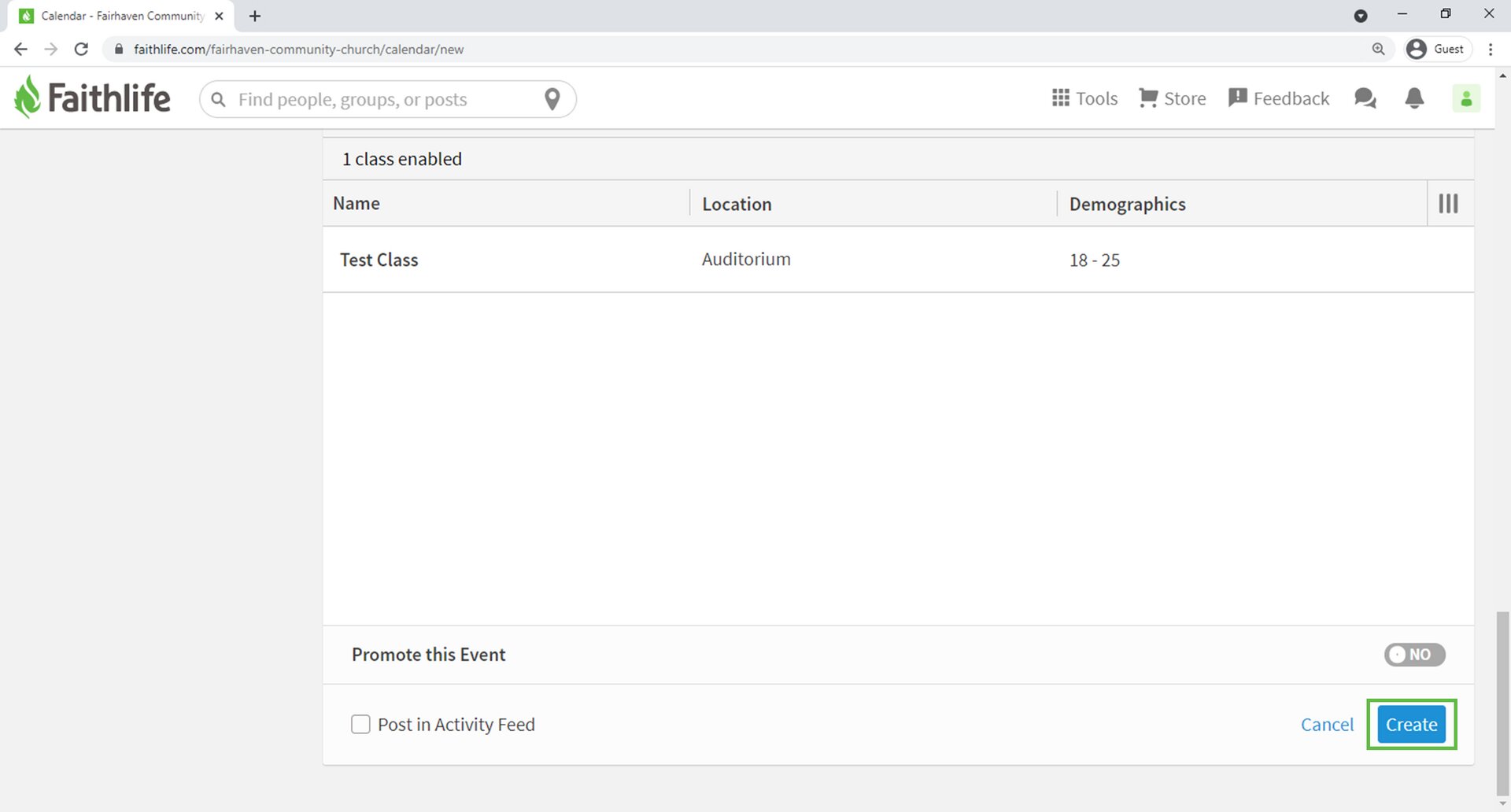Click the address bar URL
Image resolution: width=1511 pixels, height=812 pixels.
298,49
